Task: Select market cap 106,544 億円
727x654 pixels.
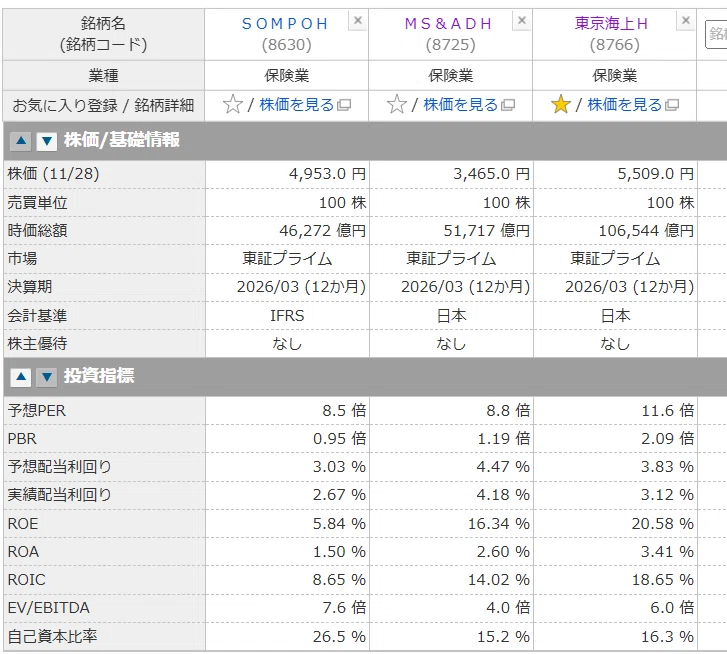Action: (646, 231)
